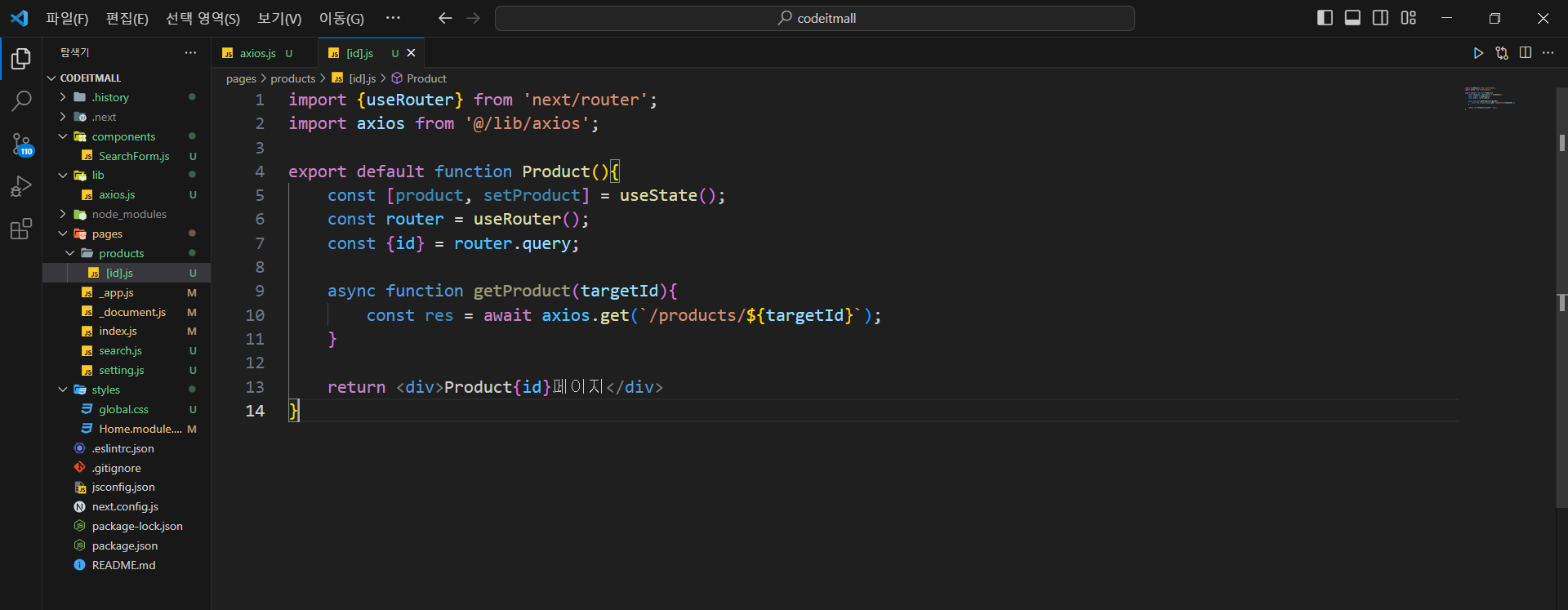Image resolution: width=1568 pixels, height=610 pixels.
Task: Click the pages breadcrumb
Action: pos(241,78)
